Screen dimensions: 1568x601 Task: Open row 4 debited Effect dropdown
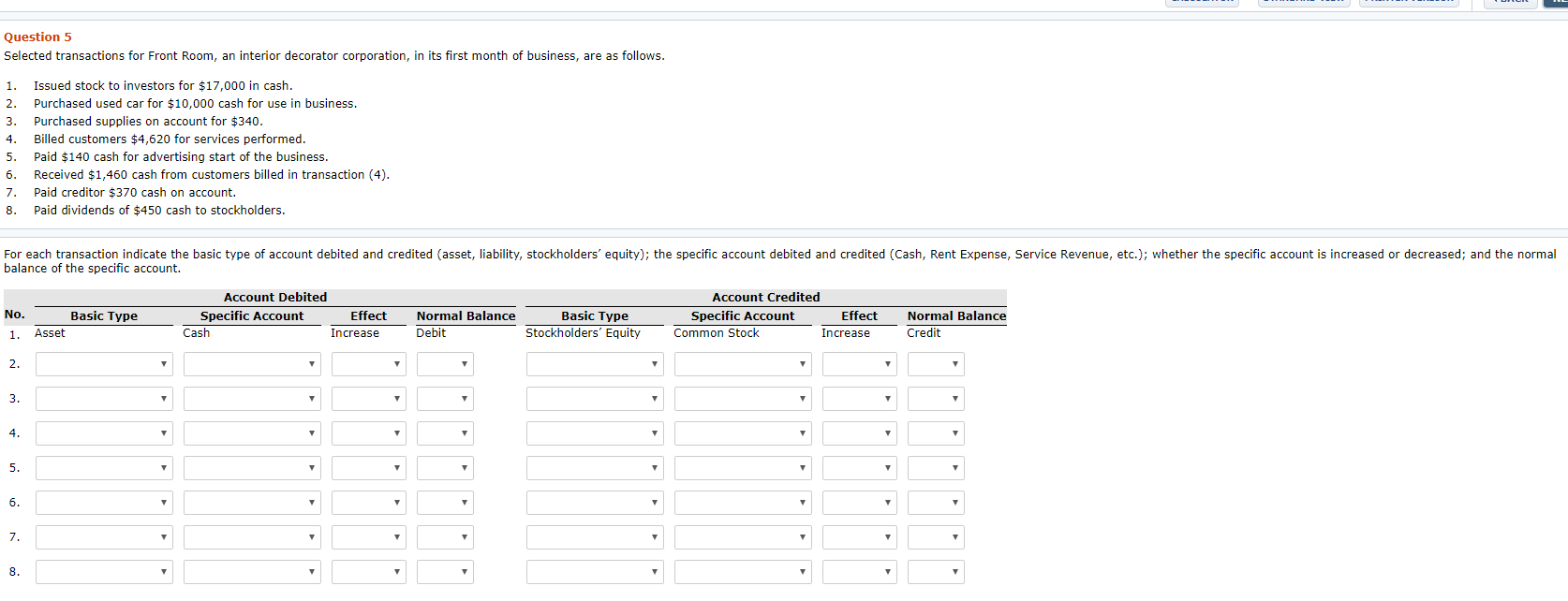[x=369, y=433]
